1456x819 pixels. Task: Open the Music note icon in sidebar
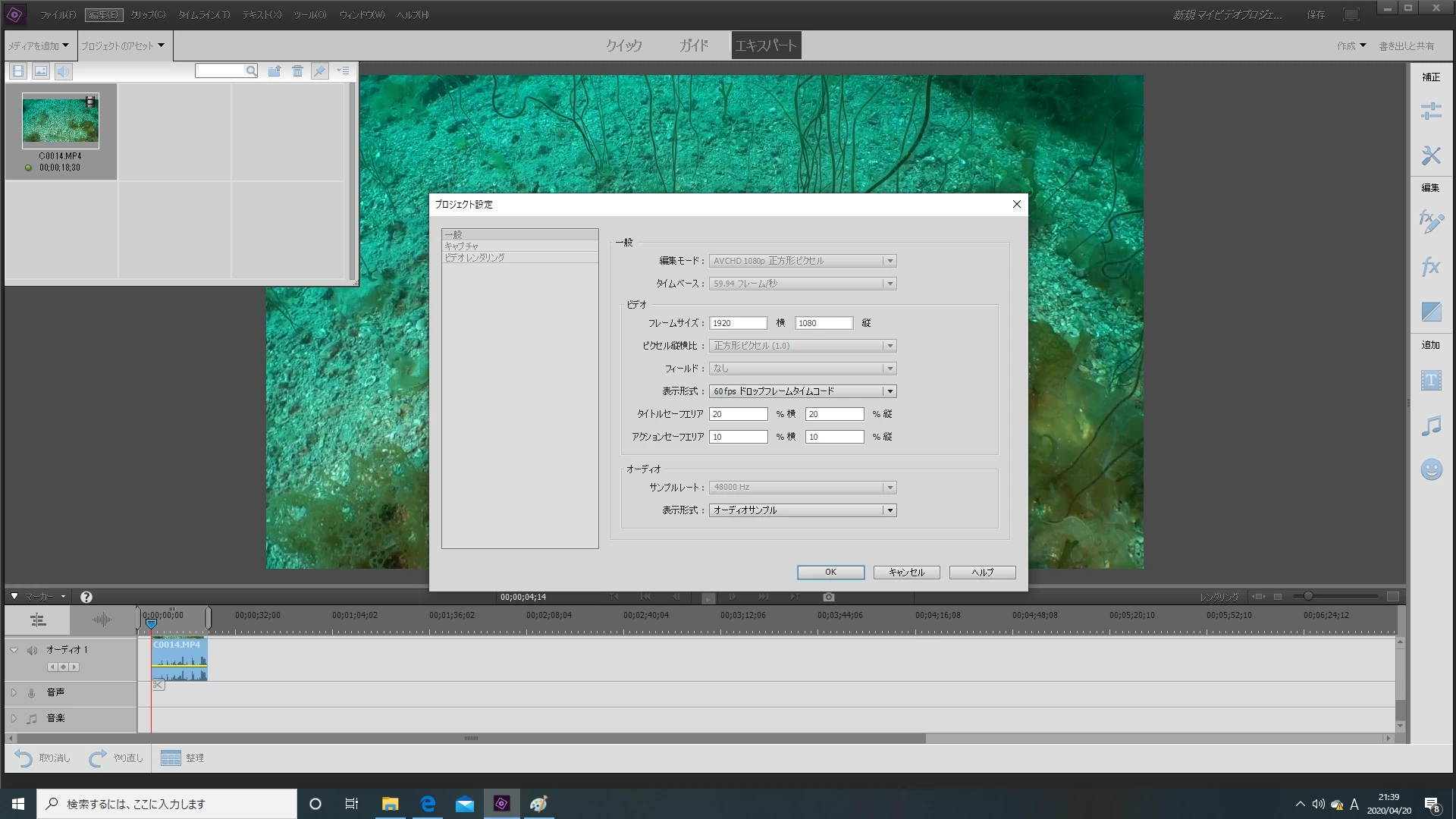point(1431,425)
